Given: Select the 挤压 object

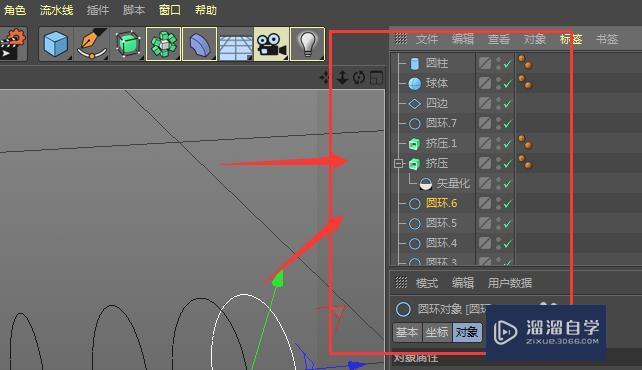Looking at the screenshot, I should 437,163.
